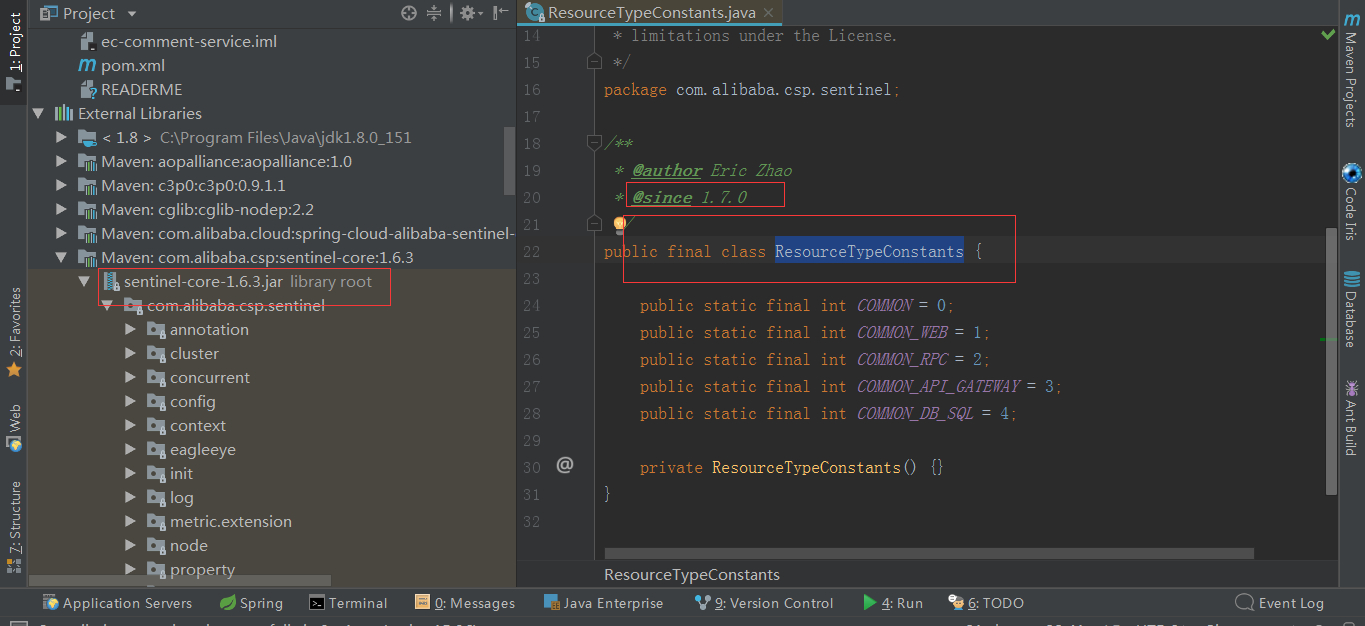Expand the annotation package
This screenshot has width=1365, height=626.
129,329
